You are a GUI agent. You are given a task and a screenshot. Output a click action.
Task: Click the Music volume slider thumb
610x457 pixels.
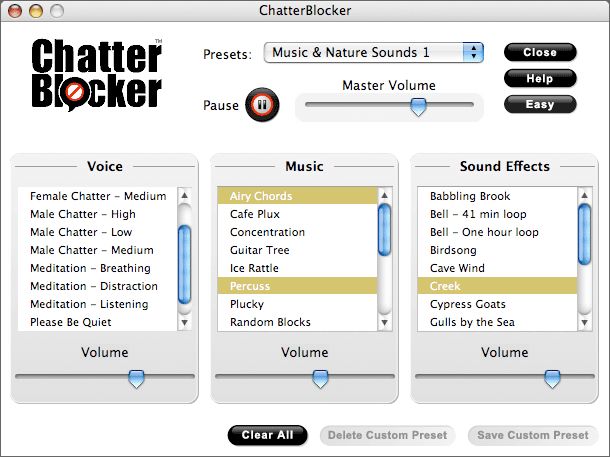coord(320,379)
